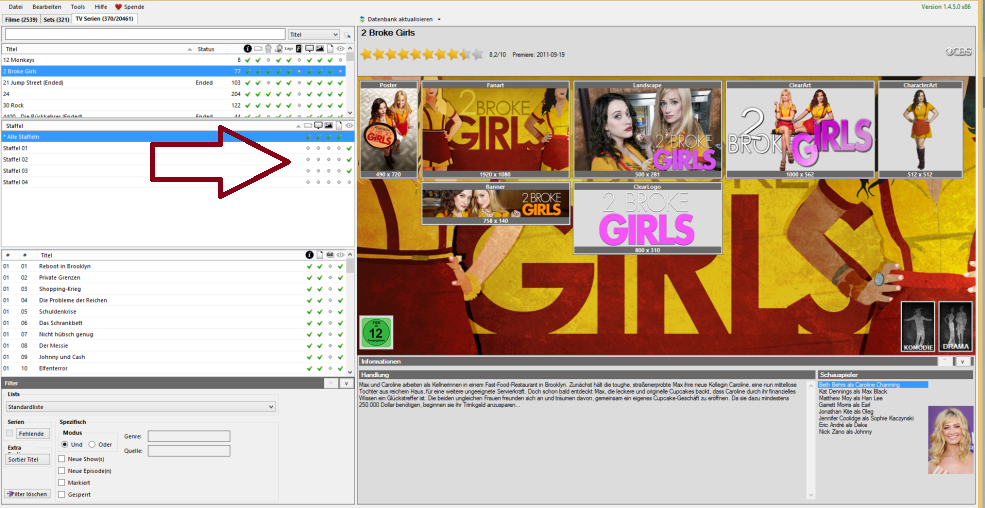985x508 pixels.
Task: Click the poster icon in Staffel list header
Action: (339, 126)
